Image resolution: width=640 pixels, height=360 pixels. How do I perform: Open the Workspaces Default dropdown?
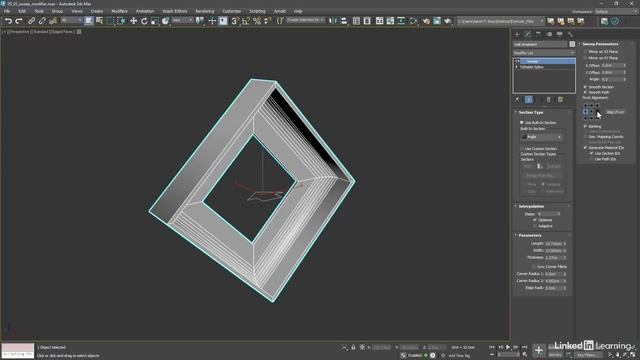pos(616,11)
